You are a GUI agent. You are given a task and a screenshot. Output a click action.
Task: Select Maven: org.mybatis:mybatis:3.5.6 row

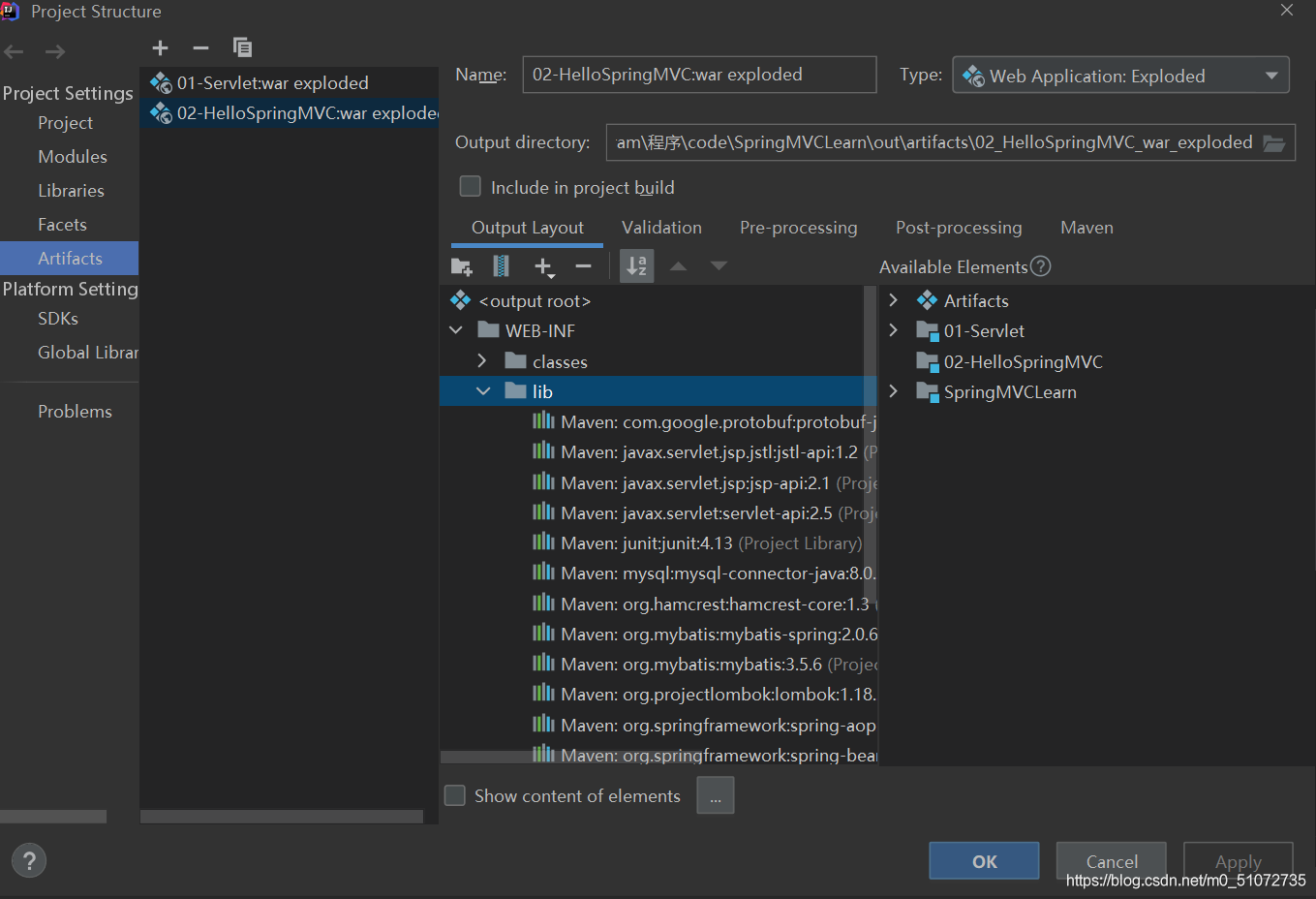pos(658,665)
